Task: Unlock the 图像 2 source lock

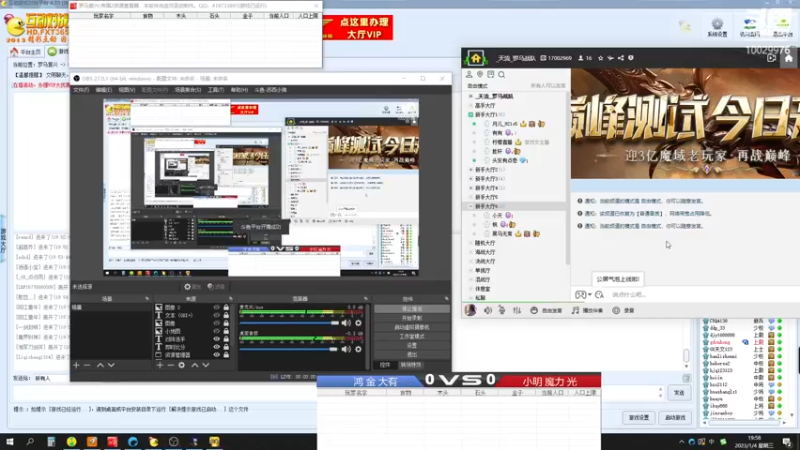Action: tap(226, 308)
